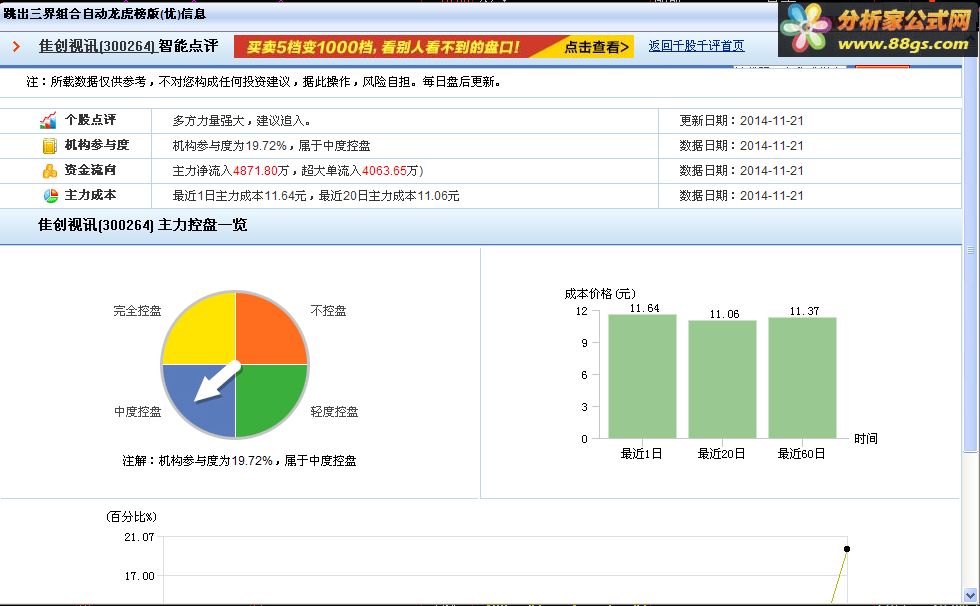The image size is (980, 606).
Task: Click the 11.64 bar value label
Action: (x=644, y=308)
